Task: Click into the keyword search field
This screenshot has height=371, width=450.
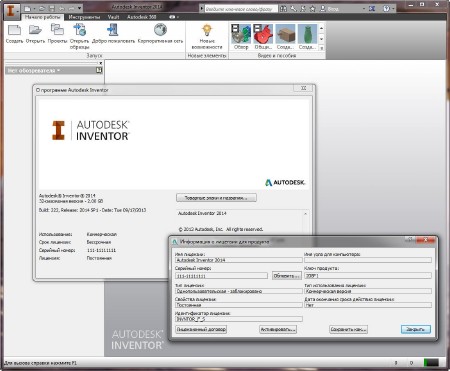Action: point(241,9)
